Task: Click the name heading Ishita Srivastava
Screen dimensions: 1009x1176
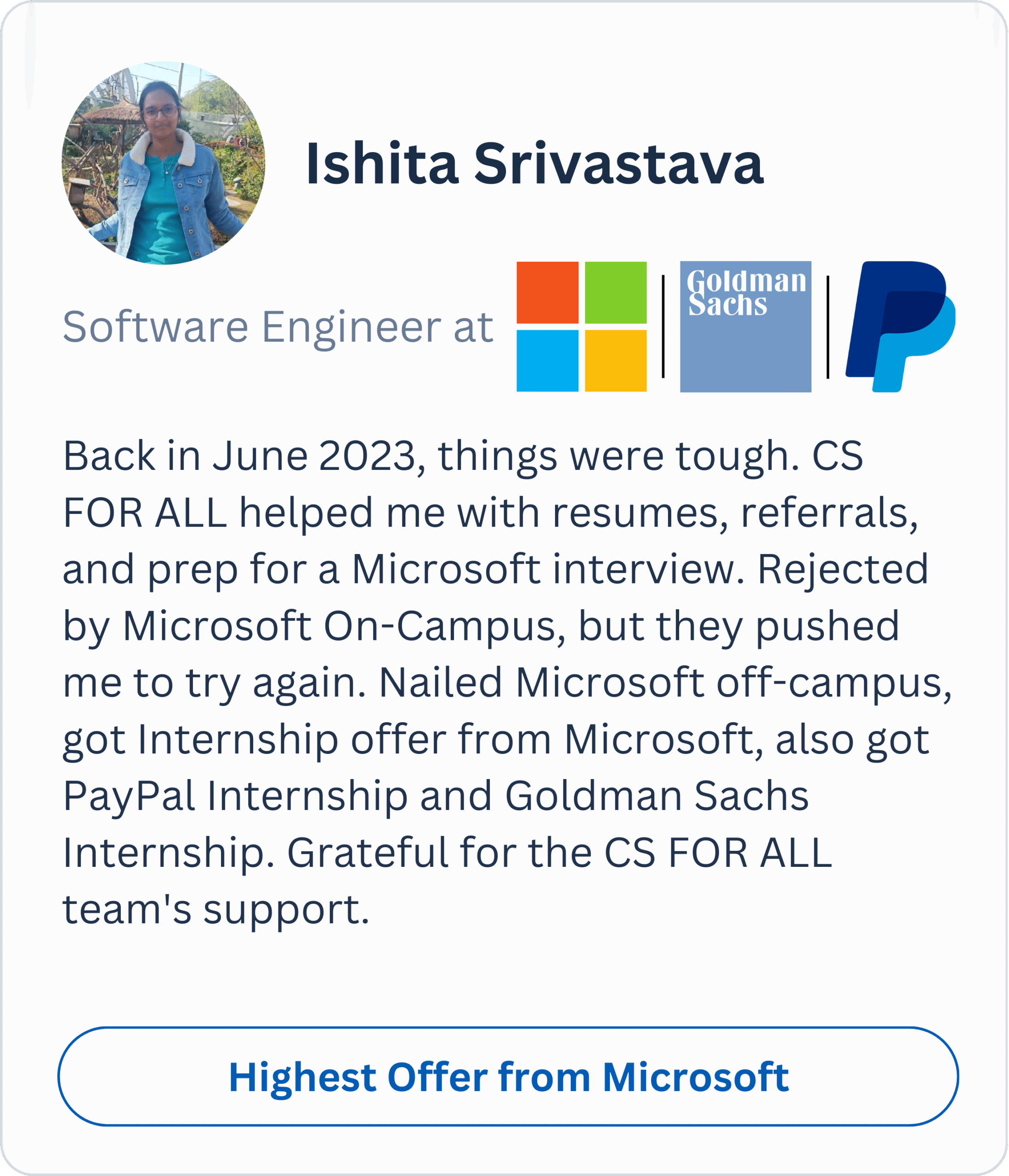Action: point(534,164)
